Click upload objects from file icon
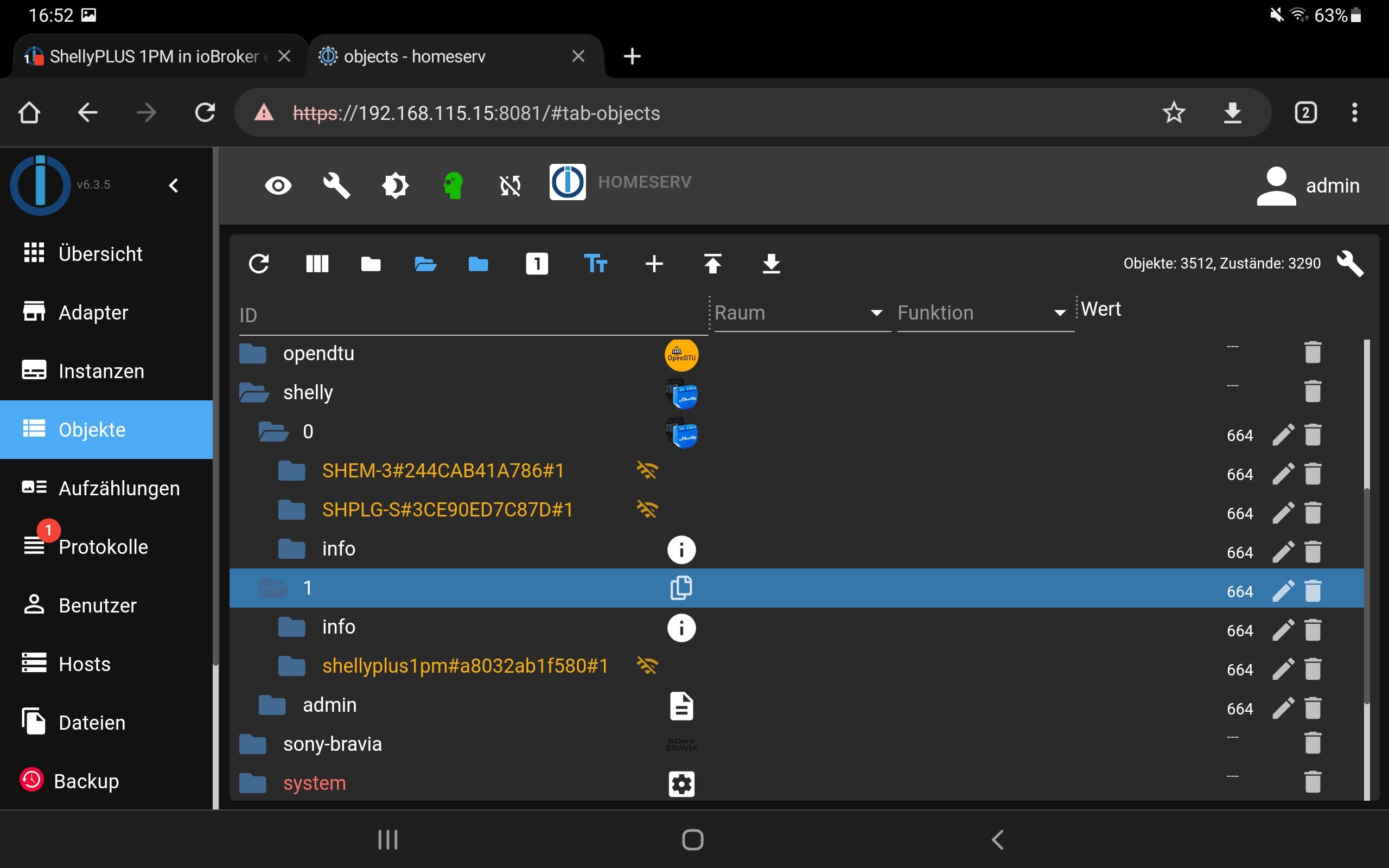Screen dimensions: 1389x868 pos(712,264)
